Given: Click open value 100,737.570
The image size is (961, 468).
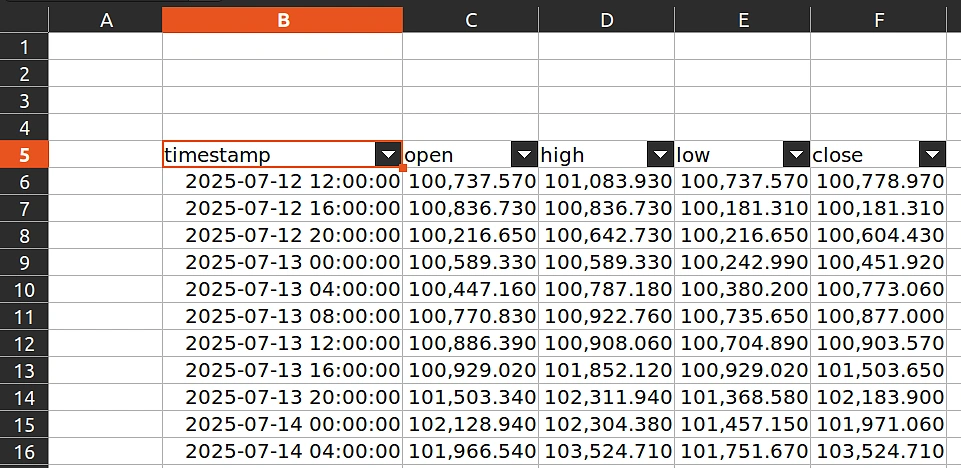Looking at the screenshot, I should point(470,181).
